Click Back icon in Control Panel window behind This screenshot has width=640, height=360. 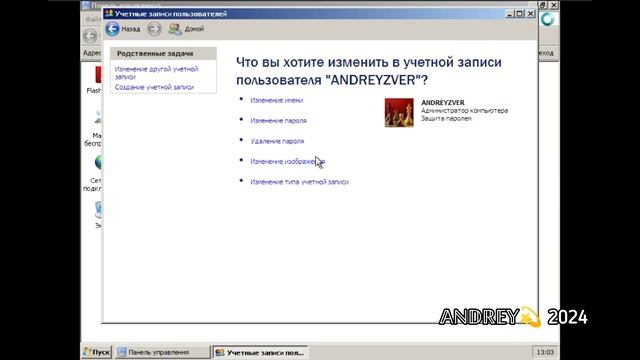[x=90, y=36]
